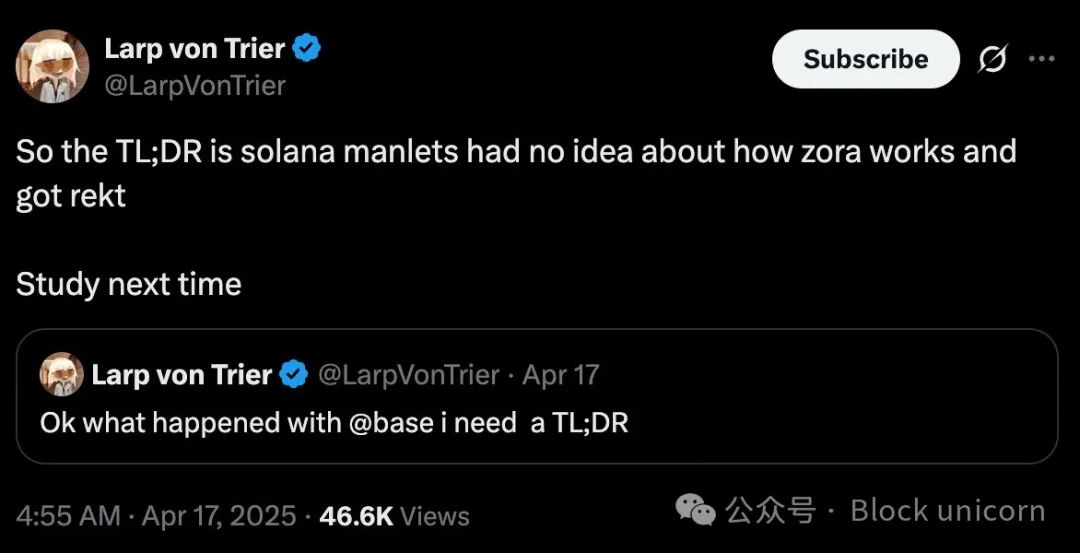The width and height of the screenshot is (1080, 553).
Task: Click the Apr 17 date on quoted tweet
Action: [561, 375]
